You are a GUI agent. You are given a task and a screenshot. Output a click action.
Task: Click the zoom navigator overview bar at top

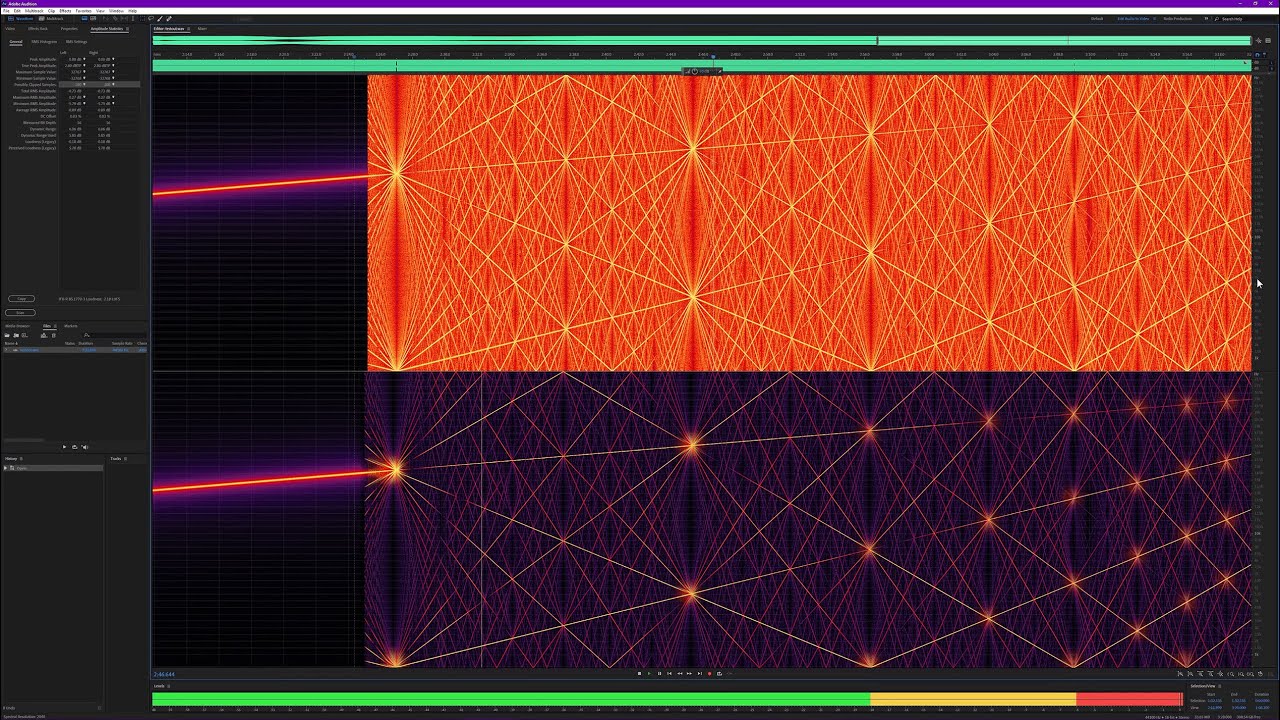click(x=701, y=41)
